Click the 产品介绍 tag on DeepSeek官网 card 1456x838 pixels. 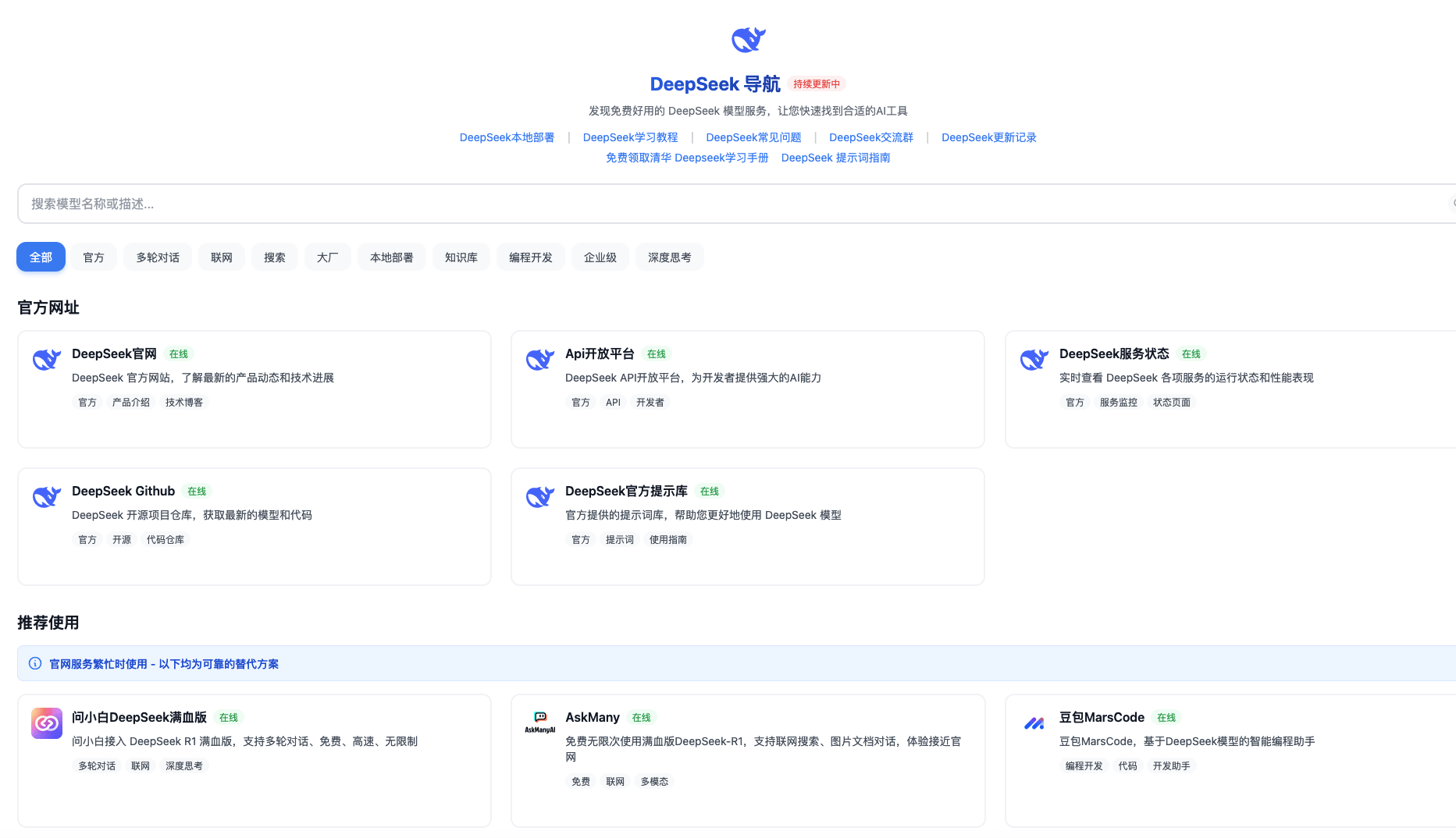point(131,403)
